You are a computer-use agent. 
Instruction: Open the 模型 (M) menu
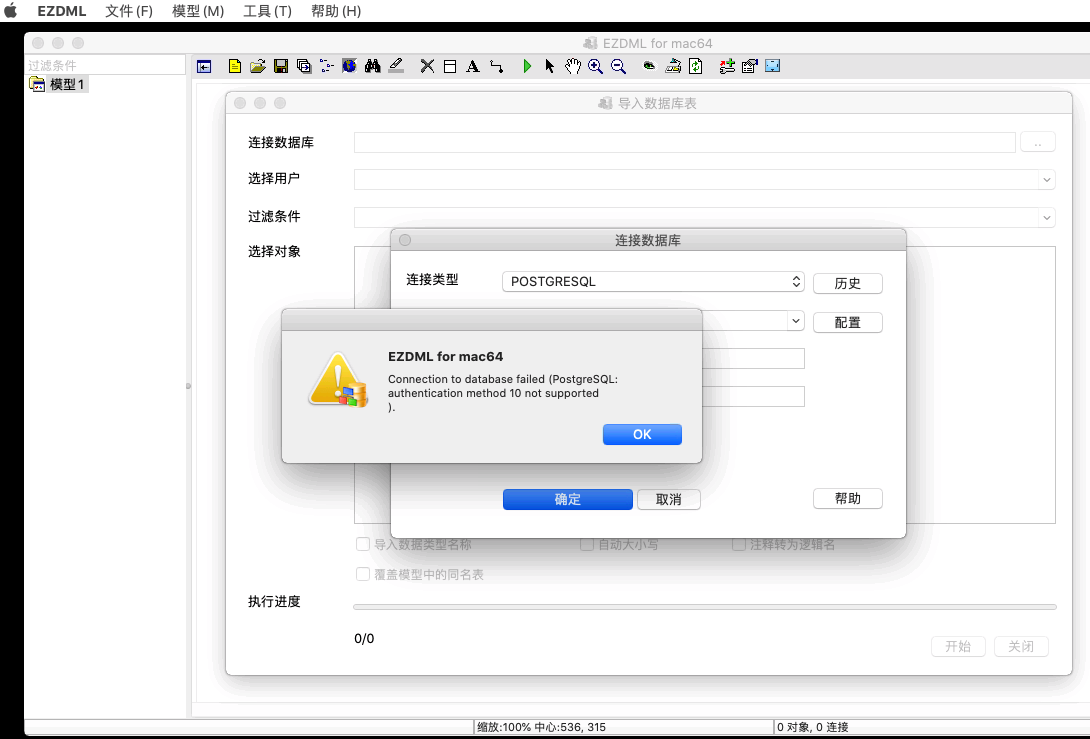(x=198, y=11)
